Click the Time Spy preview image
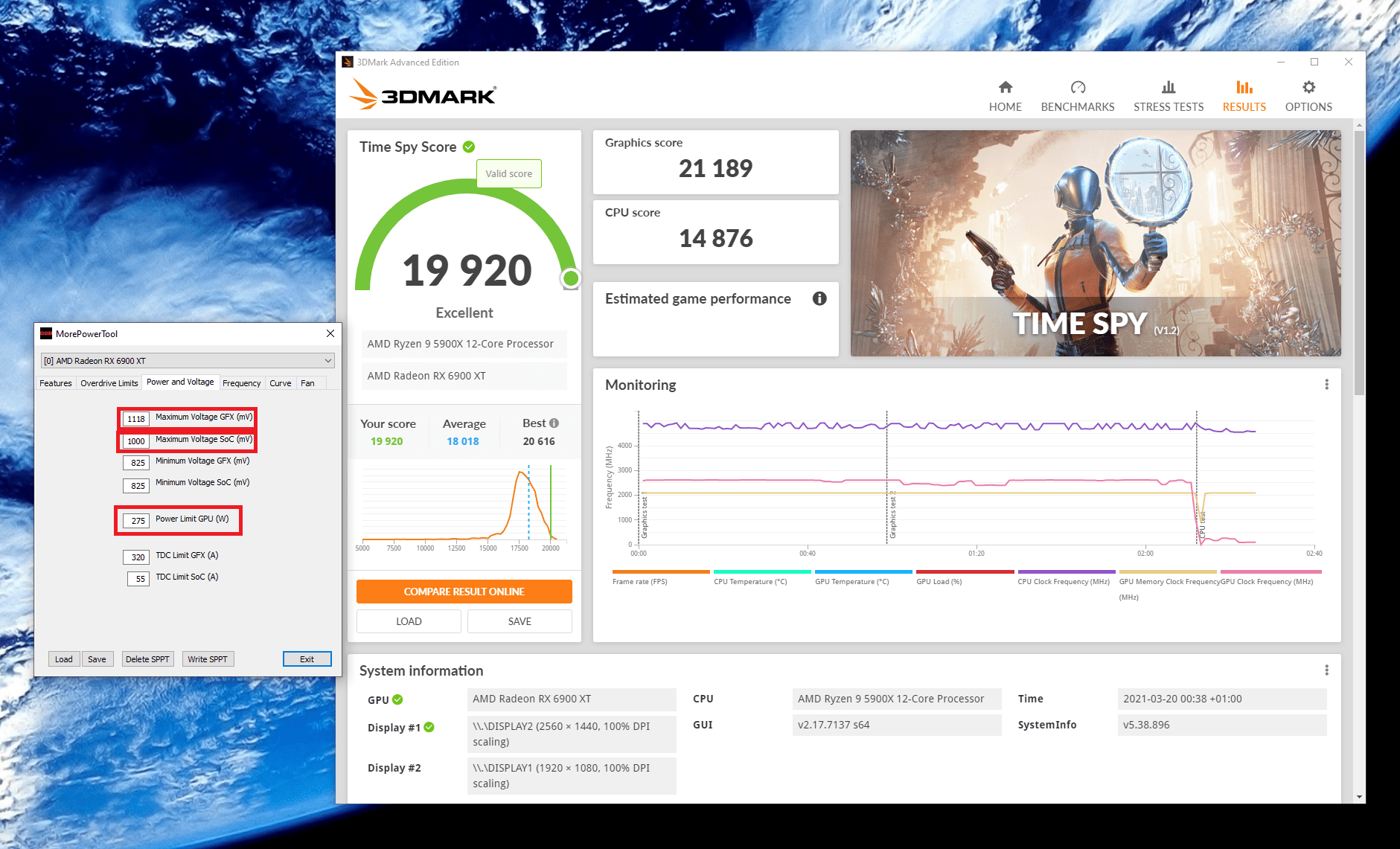This screenshot has width=1400, height=849. point(1096,243)
